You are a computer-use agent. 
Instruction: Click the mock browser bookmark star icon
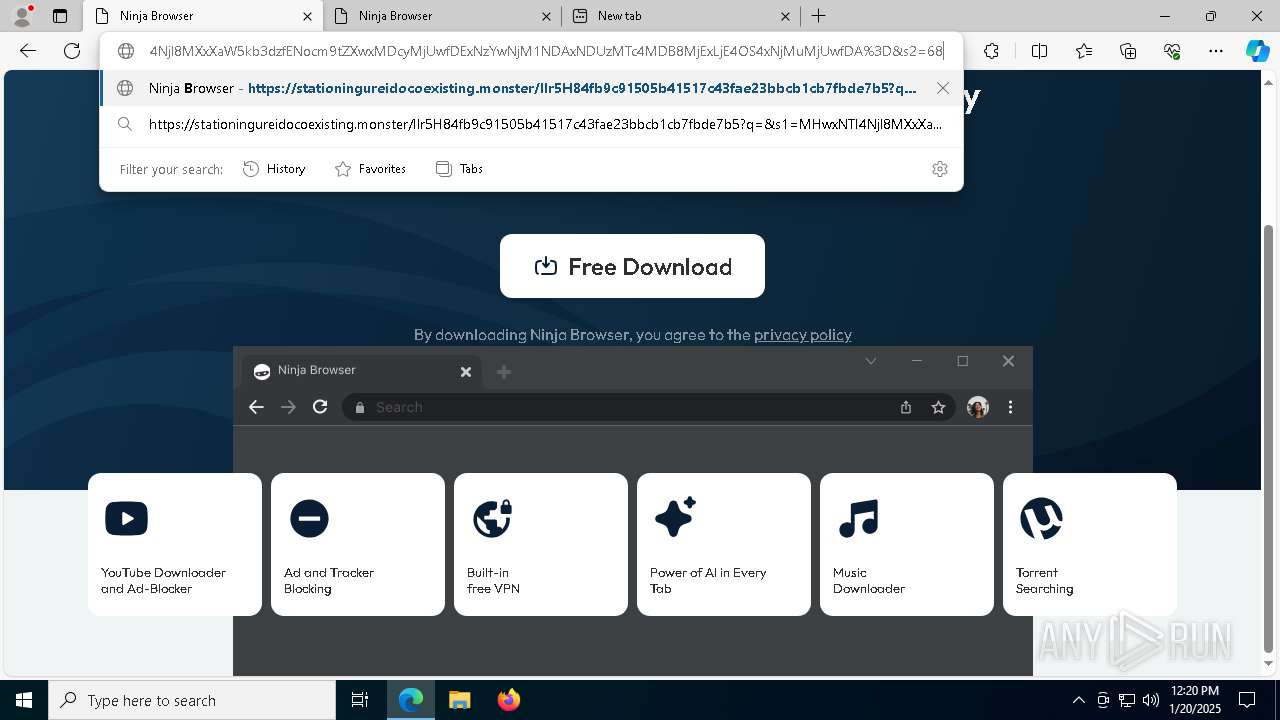938,407
